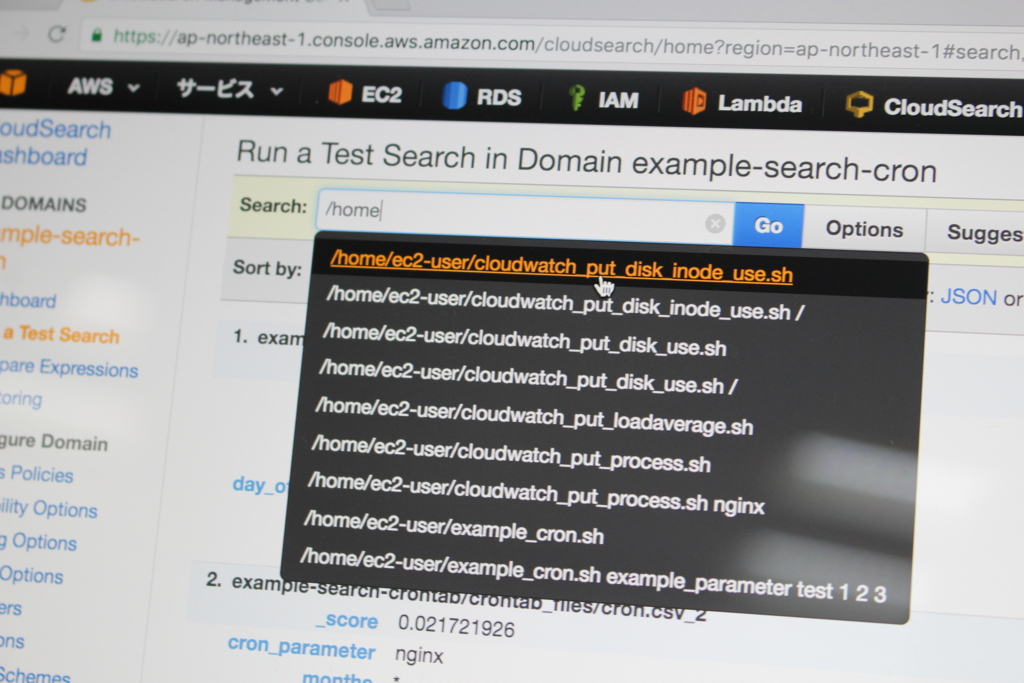The width and height of the screenshot is (1024, 683).
Task: Open Indexing Options sidebar link
Action: pyautogui.click(x=38, y=541)
